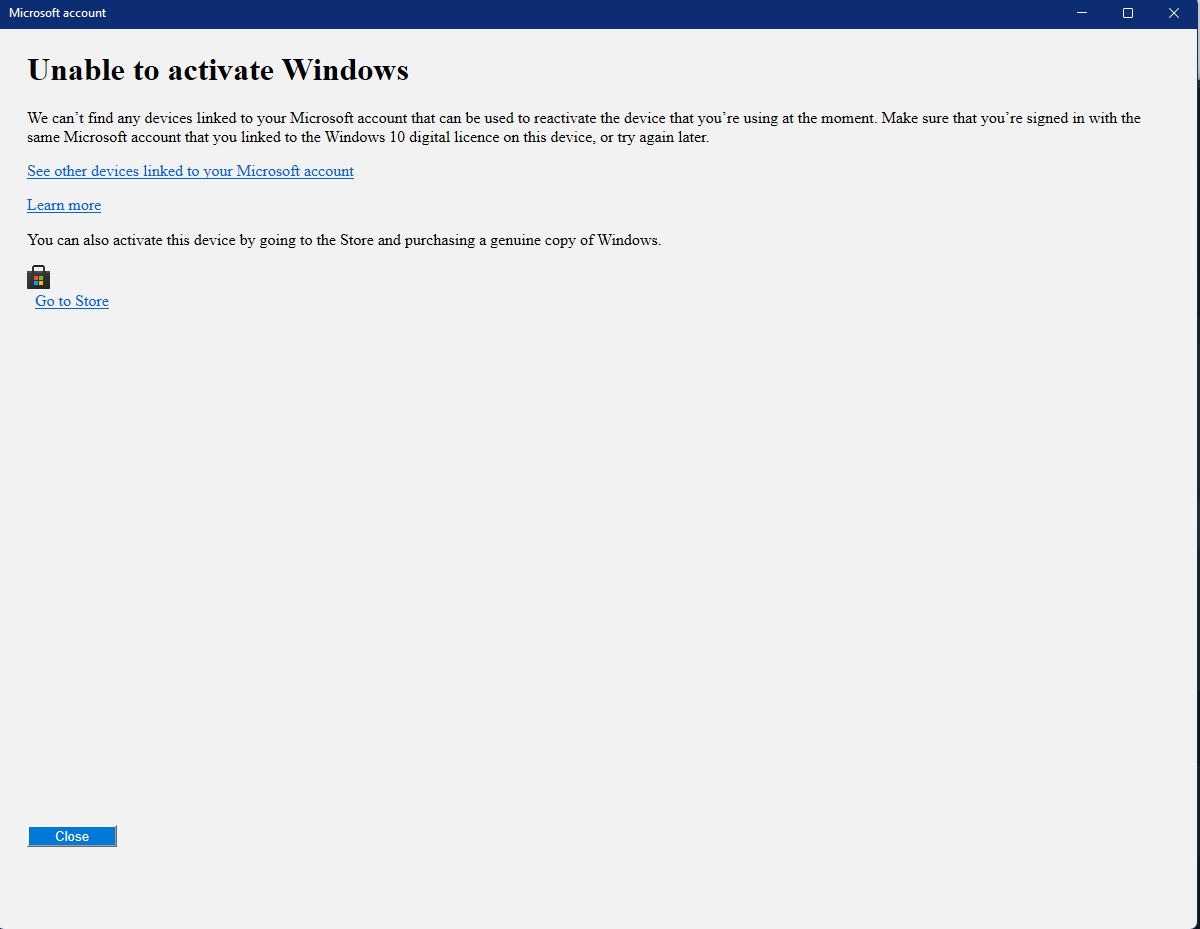1200x929 pixels.
Task: Click the 'Unable to activate Windows' heading
Action: [x=218, y=70]
